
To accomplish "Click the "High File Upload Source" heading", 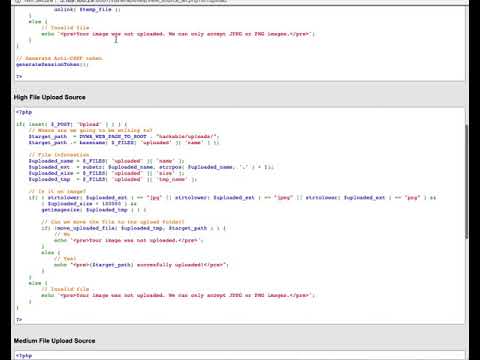I will [50, 97].
